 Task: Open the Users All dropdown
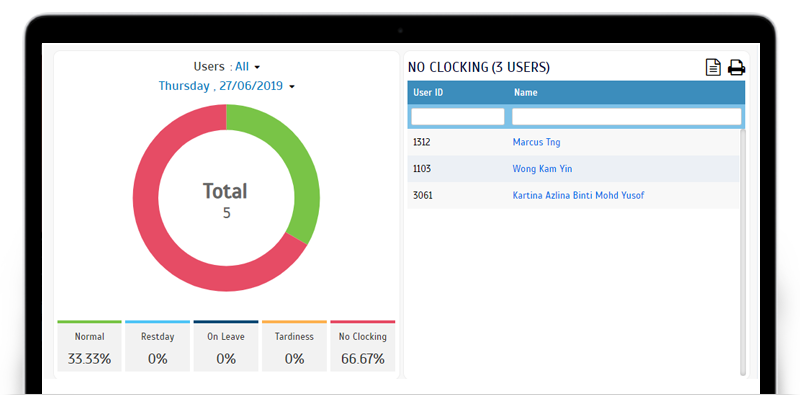tap(247, 67)
